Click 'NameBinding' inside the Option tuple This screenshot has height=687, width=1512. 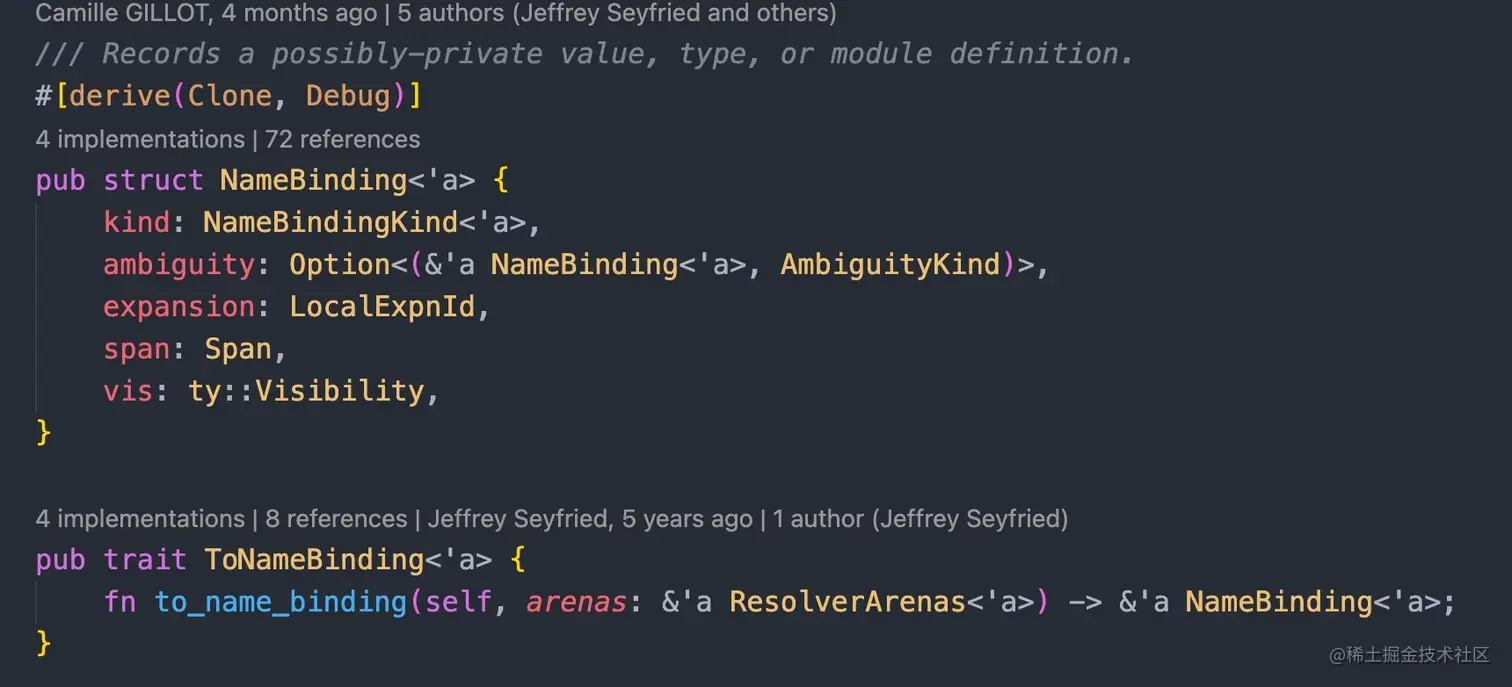click(x=585, y=264)
